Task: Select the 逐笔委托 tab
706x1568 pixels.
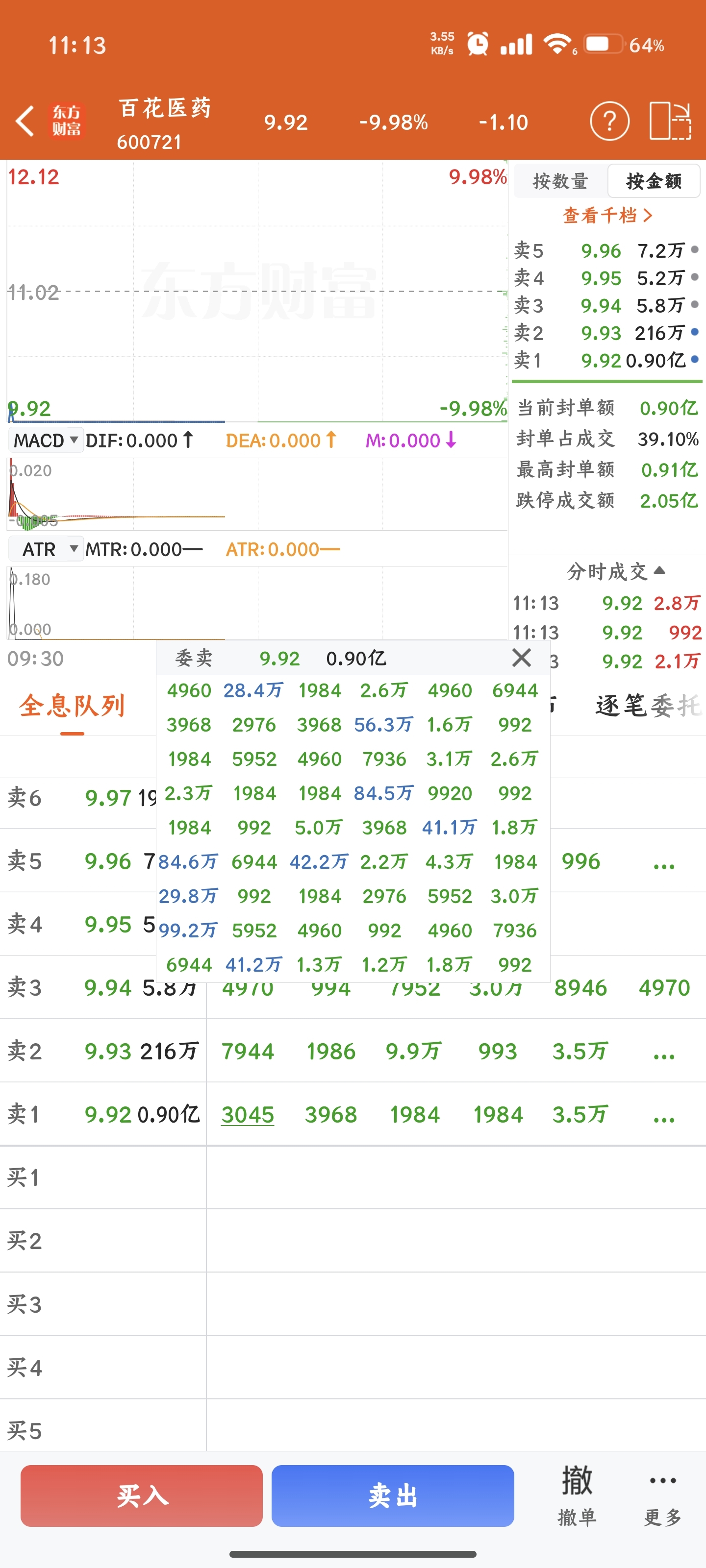Action: (x=649, y=706)
